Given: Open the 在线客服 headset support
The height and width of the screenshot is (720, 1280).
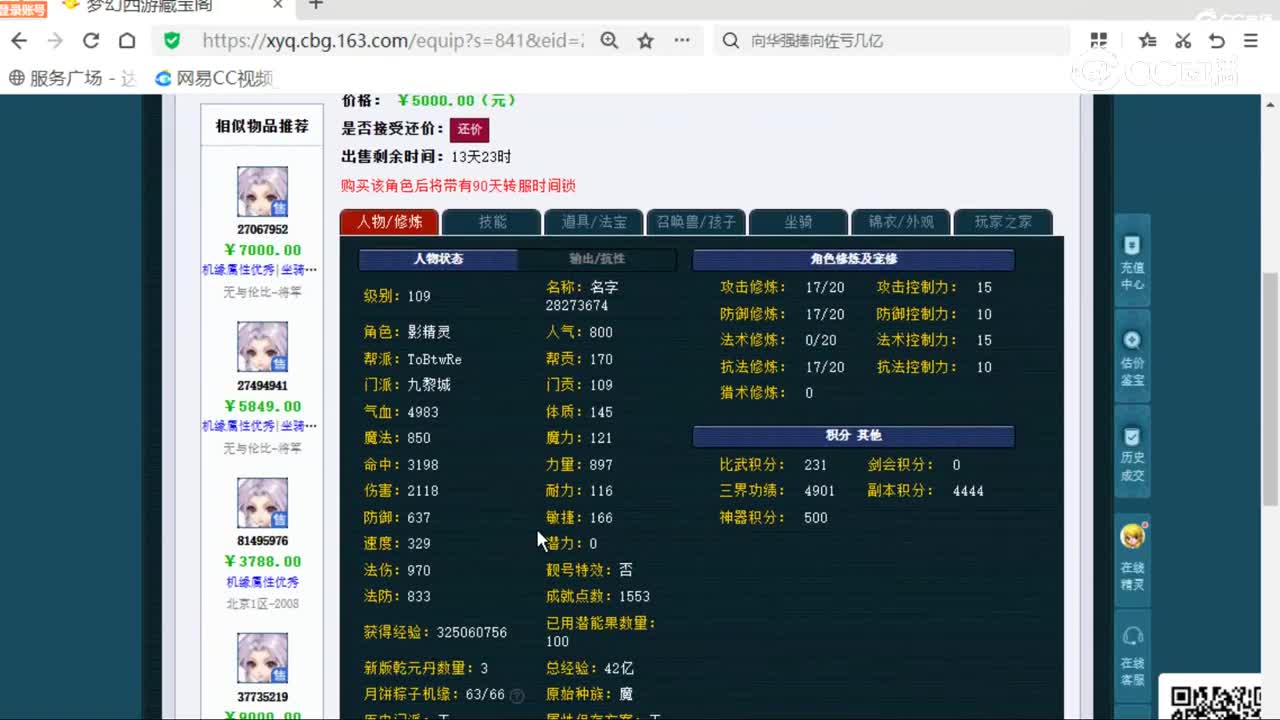Looking at the screenshot, I should pyautogui.click(x=1132, y=655).
